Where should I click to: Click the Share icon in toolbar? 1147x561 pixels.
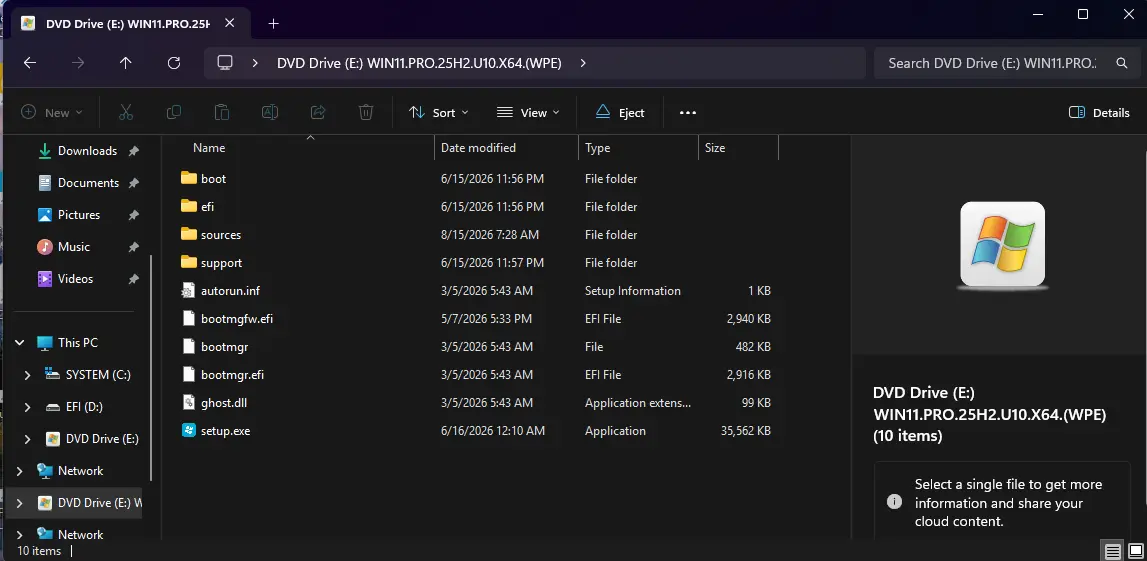point(318,112)
